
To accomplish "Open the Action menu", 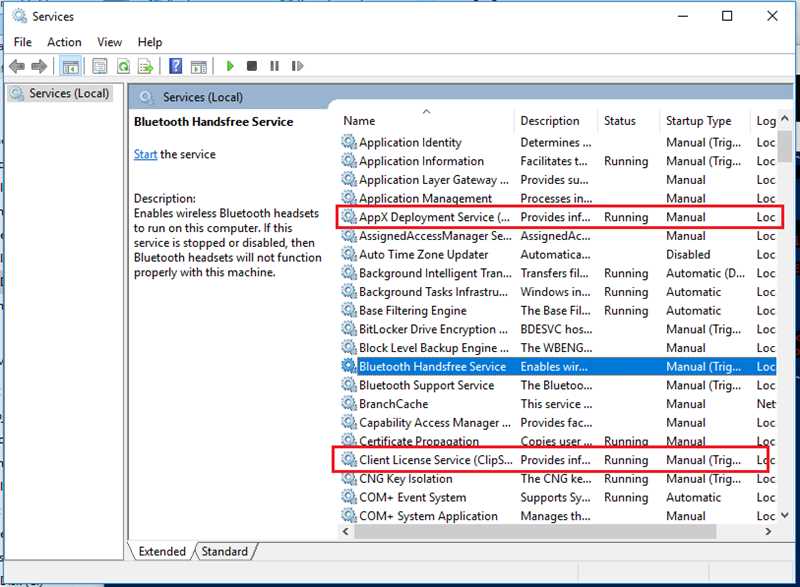I will coord(64,42).
